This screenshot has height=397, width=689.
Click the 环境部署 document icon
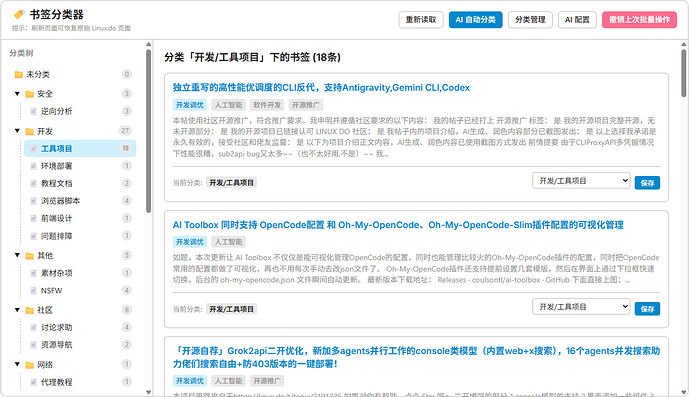click(33, 166)
